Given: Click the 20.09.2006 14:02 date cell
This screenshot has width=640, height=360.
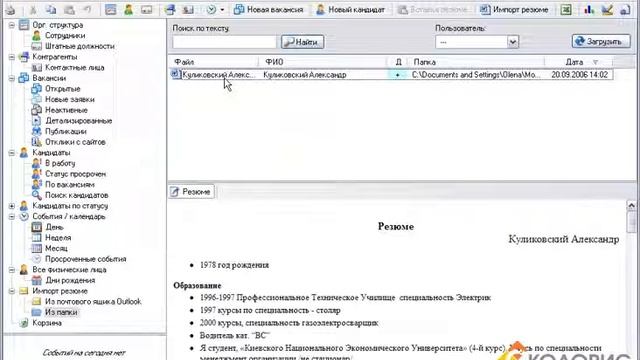Looking at the screenshot, I should pos(580,75).
